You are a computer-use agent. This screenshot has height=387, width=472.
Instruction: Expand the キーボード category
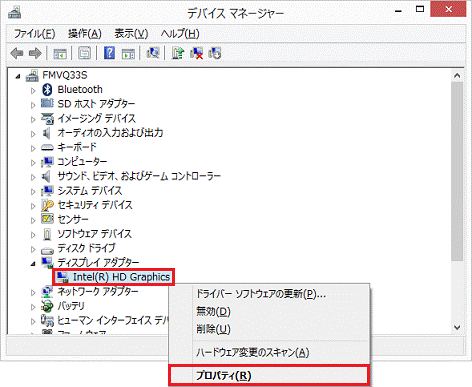[33, 148]
